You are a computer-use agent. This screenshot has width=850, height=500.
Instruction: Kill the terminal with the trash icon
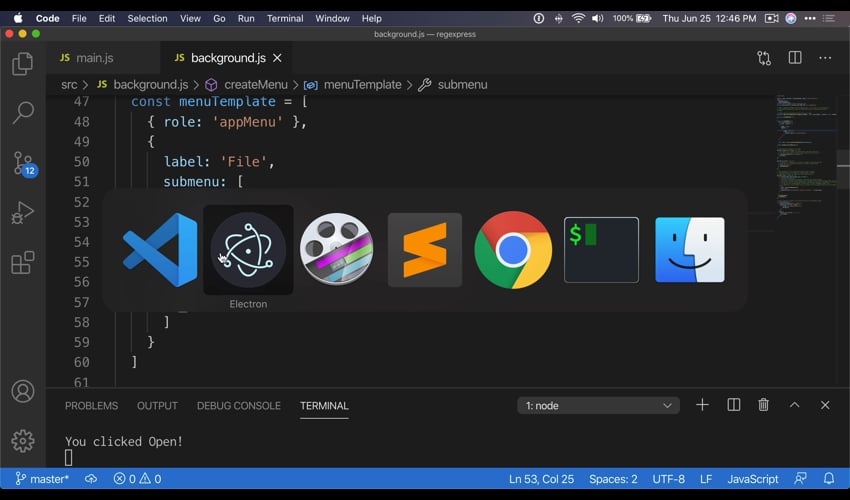[763, 405]
